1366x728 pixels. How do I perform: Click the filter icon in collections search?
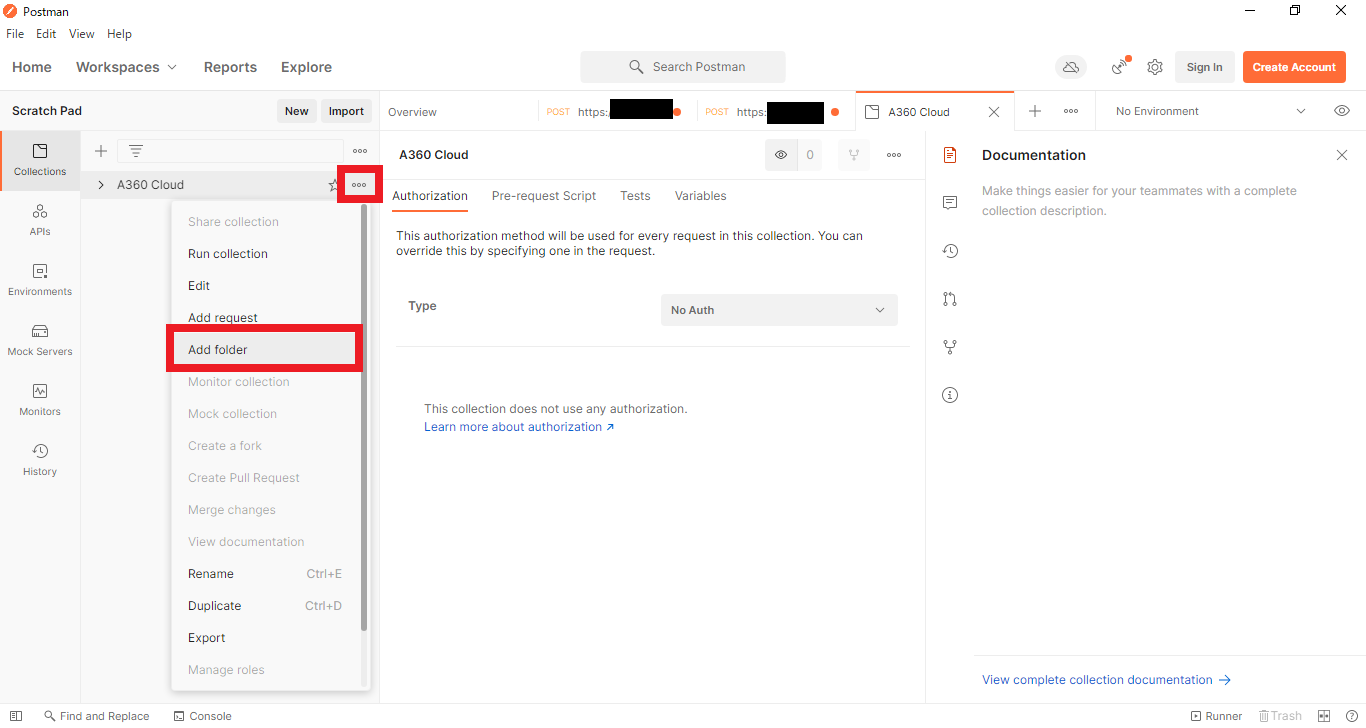pyautogui.click(x=136, y=151)
